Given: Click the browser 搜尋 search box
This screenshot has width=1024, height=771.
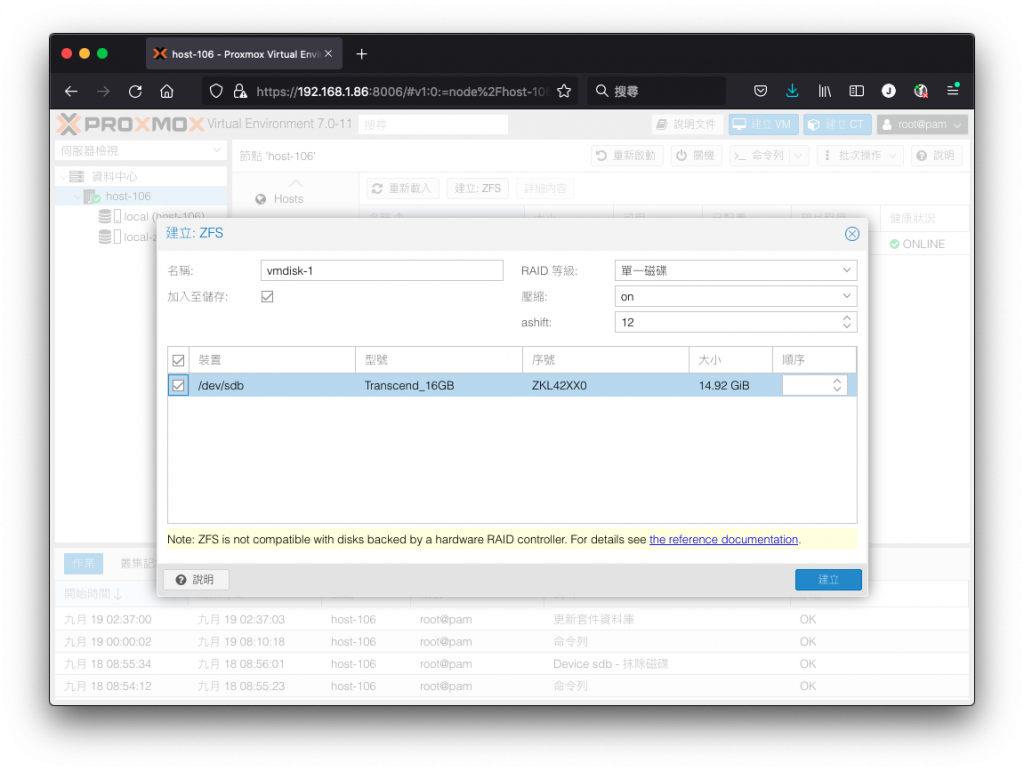Looking at the screenshot, I should point(656,91).
